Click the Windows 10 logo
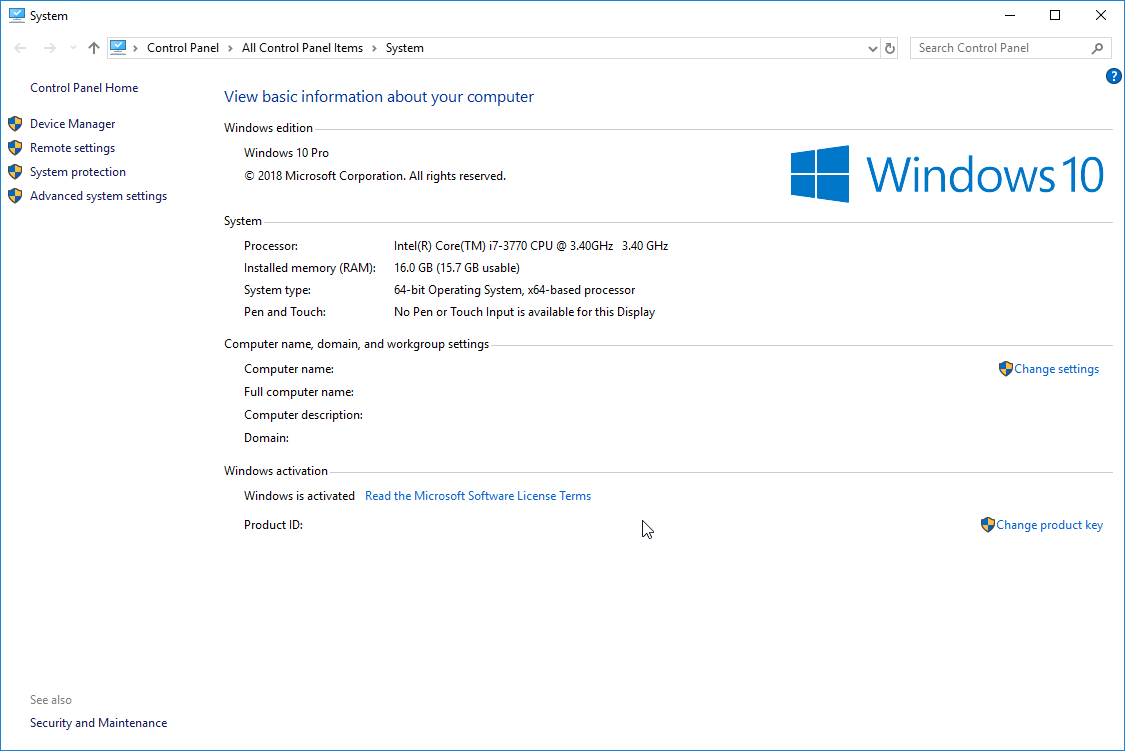This screenshot has height=751, width=1125. pos(947,174)
